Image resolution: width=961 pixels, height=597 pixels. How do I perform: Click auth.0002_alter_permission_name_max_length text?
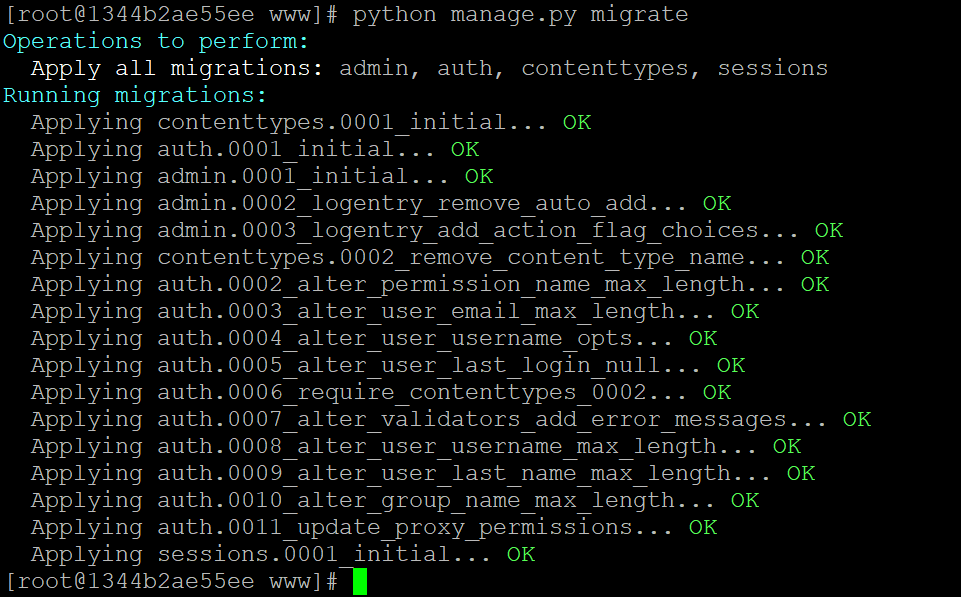pos(451,284)
